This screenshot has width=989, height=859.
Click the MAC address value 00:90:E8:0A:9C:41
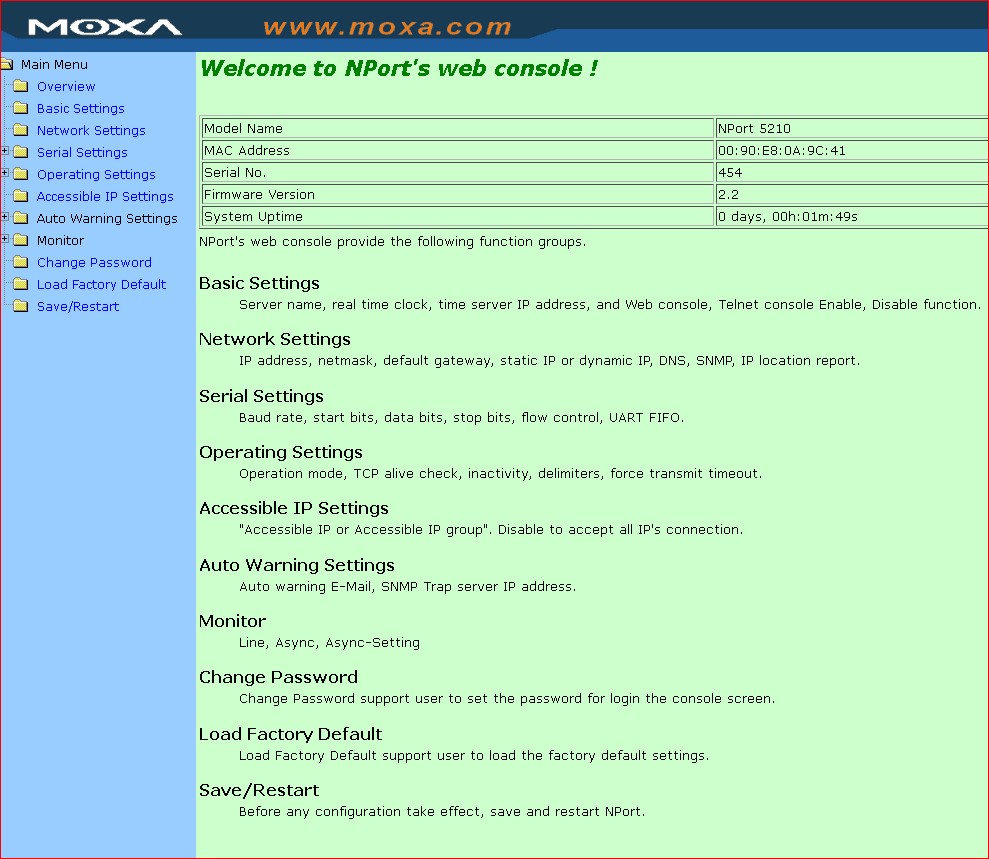(x=851, y=151)
